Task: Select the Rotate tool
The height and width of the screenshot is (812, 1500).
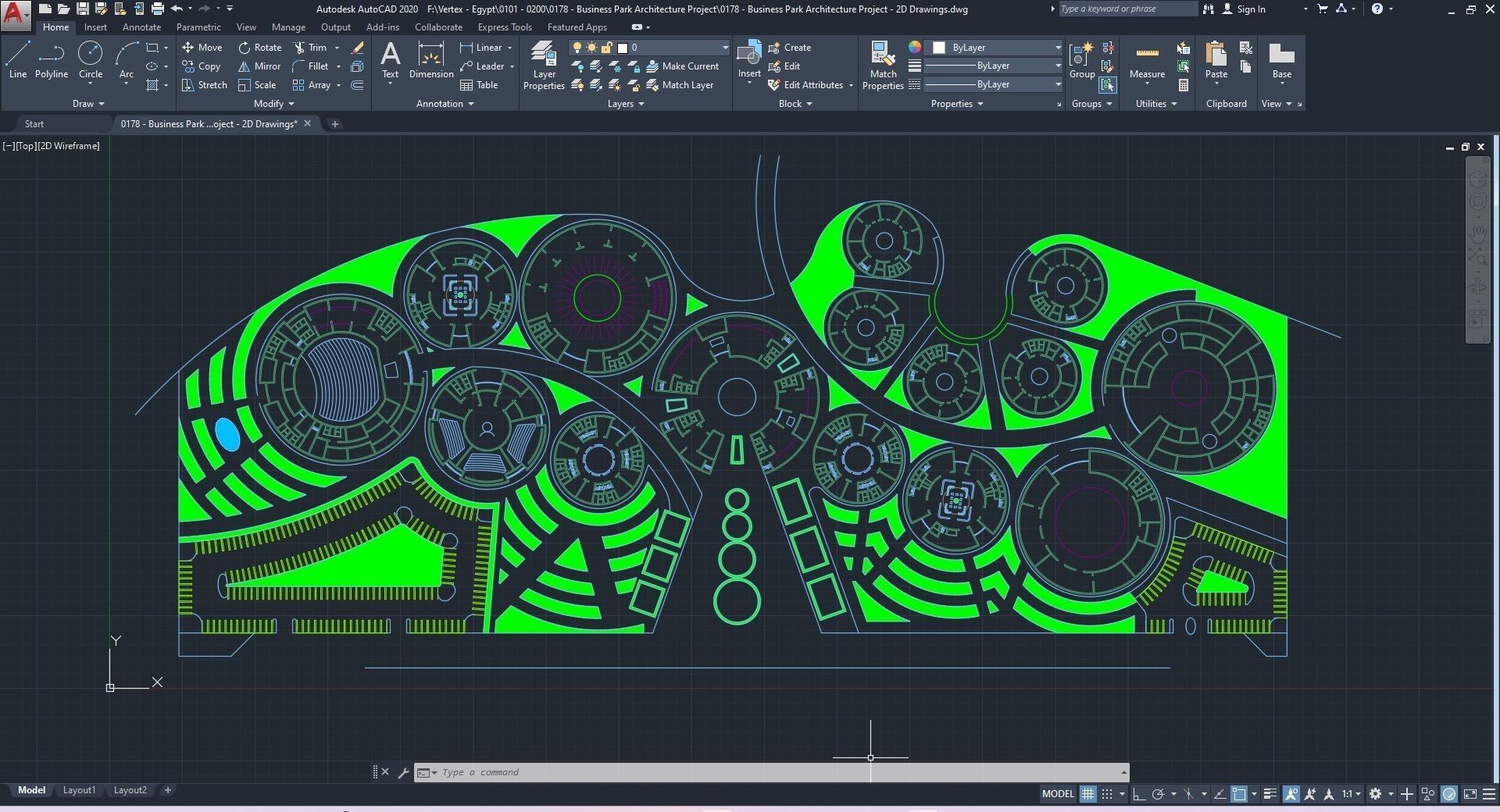Action: 260,48
